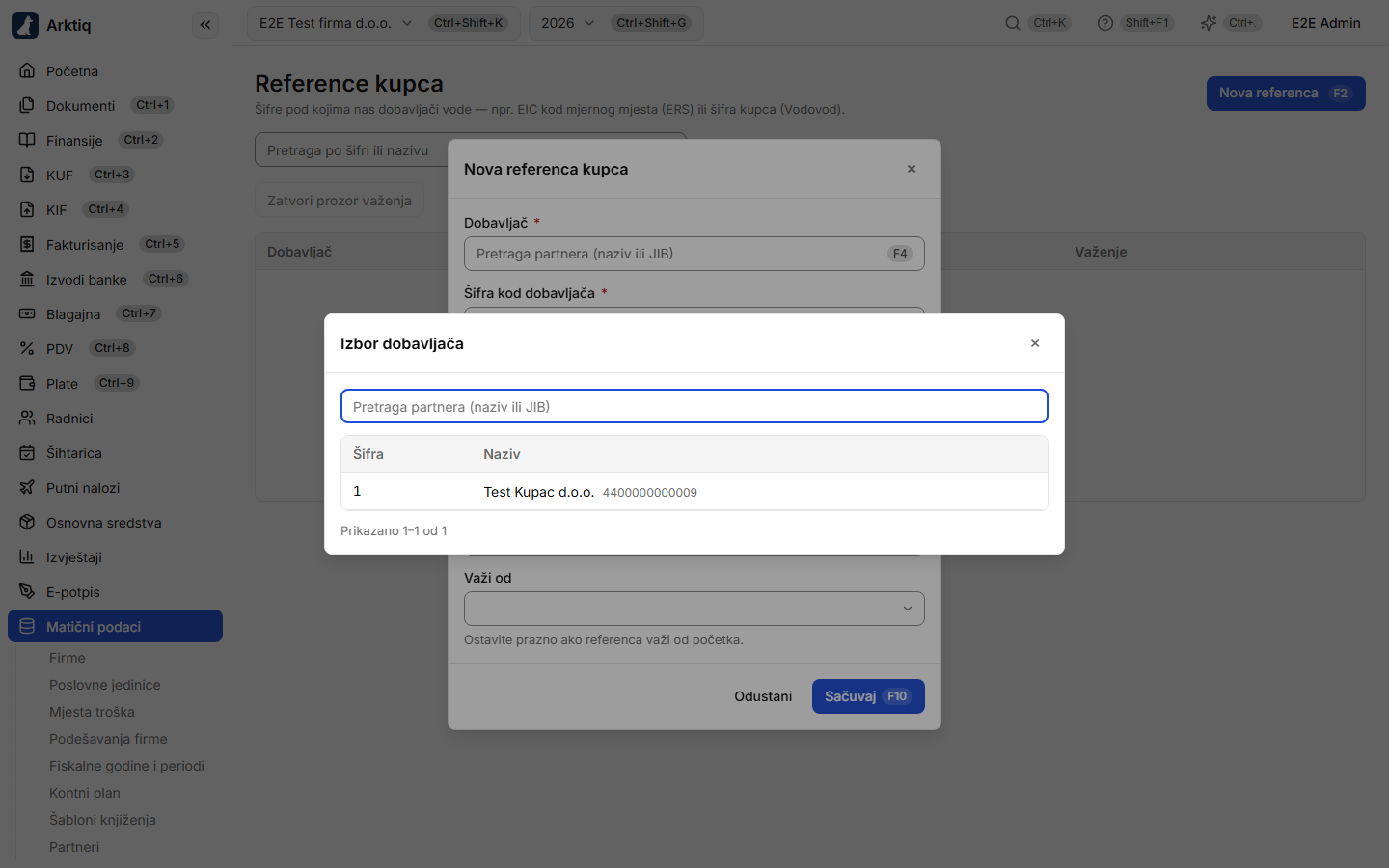Viewport: 1389px width, 868px height.
Task: Open Izvještaji chart icon
Action: 27,557
